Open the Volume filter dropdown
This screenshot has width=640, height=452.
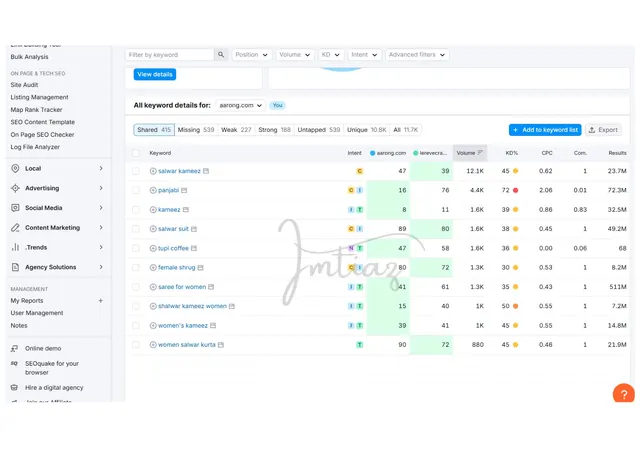pyautogui.click(x=295, y=54)
